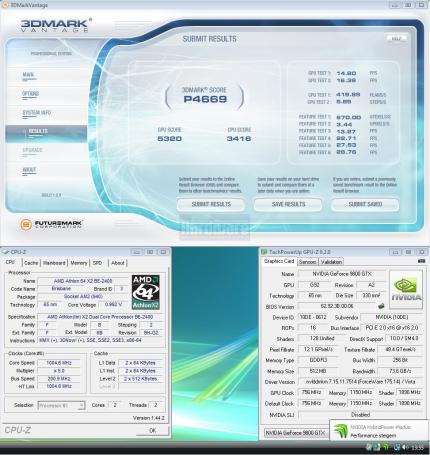
Task: Click the Futuremark Corporation logo
Action: coord(51,224)
